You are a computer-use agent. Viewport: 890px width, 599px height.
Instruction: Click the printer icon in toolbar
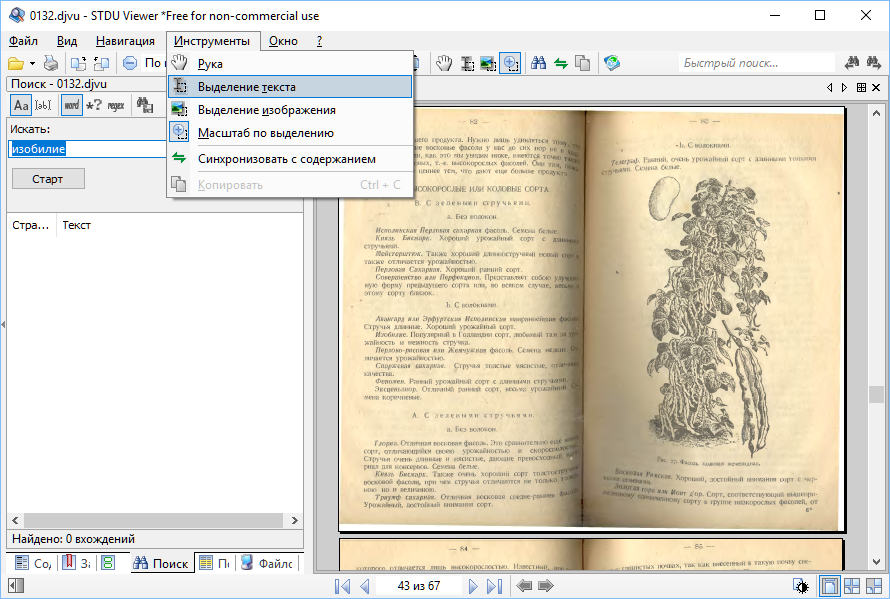tap(51, 63)
